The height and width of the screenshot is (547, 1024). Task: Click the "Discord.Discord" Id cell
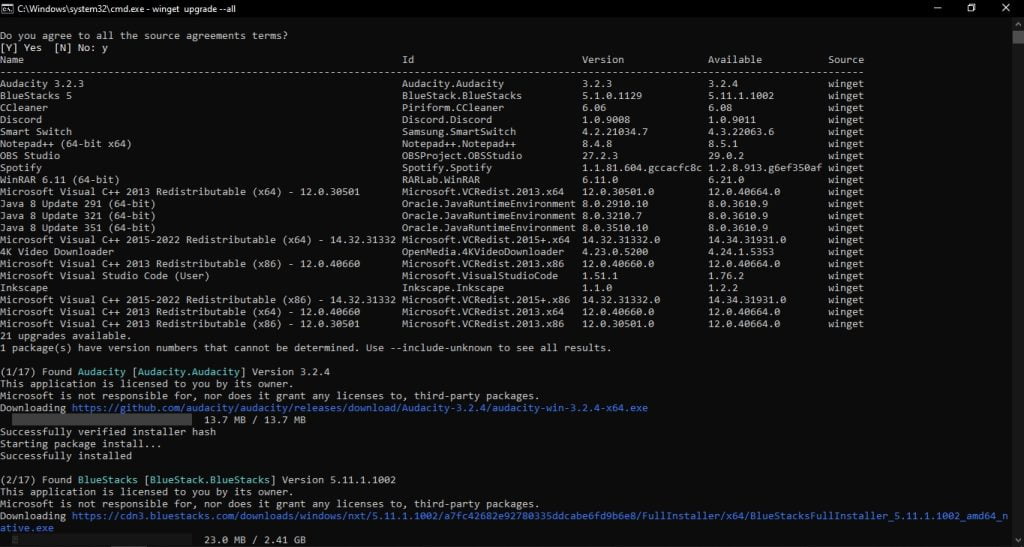[x=447, y=119]
